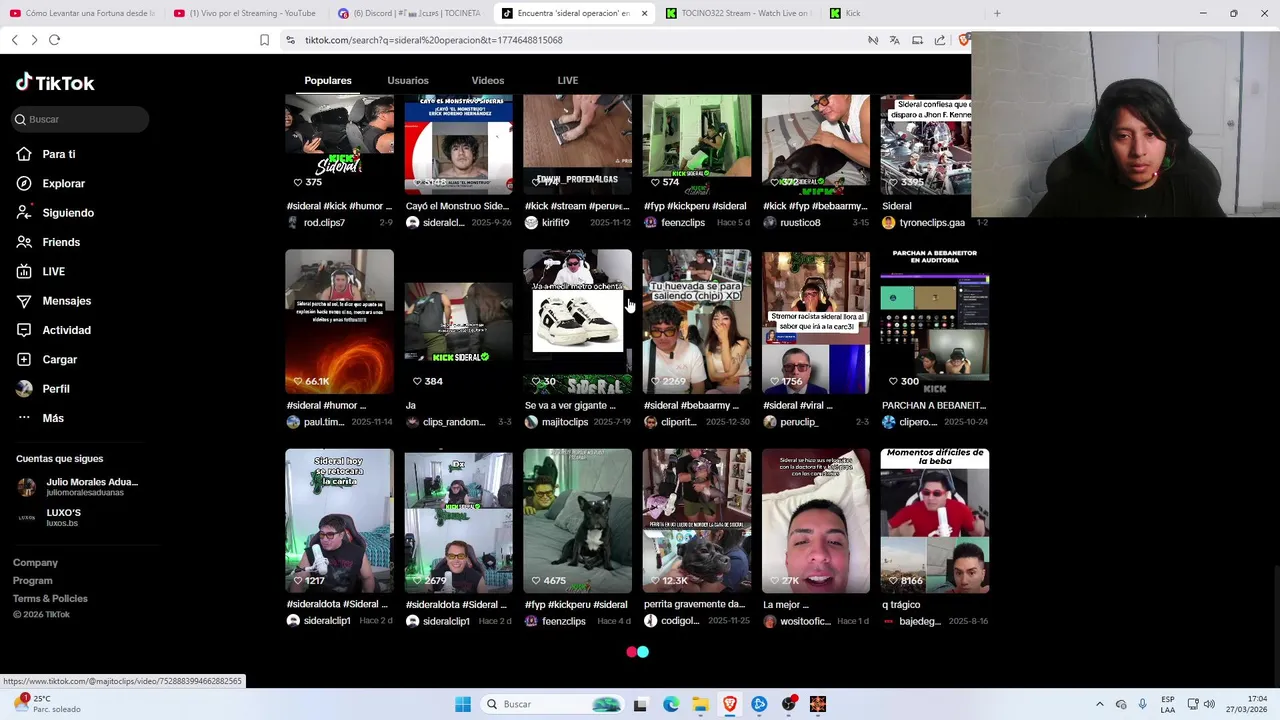This screenshot has height=720, width=1280.
Task: Open Momentos dificiles de la beba video
Action: 935,520
